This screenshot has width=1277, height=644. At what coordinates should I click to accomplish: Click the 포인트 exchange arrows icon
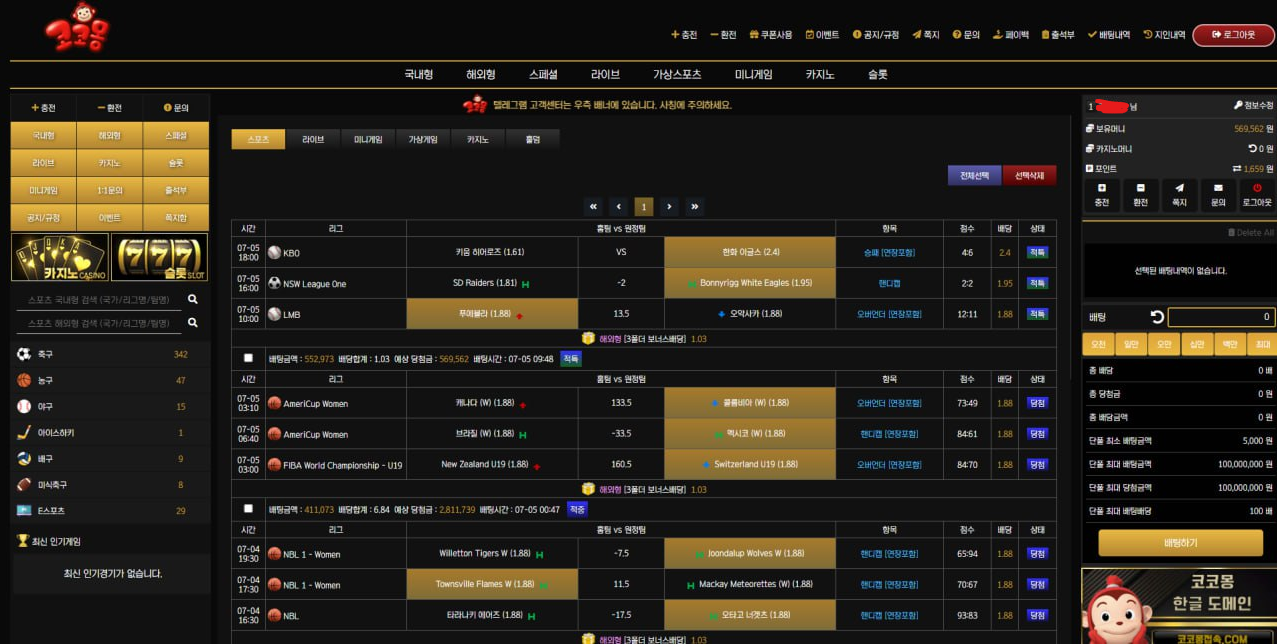(x=1236, y=169)
